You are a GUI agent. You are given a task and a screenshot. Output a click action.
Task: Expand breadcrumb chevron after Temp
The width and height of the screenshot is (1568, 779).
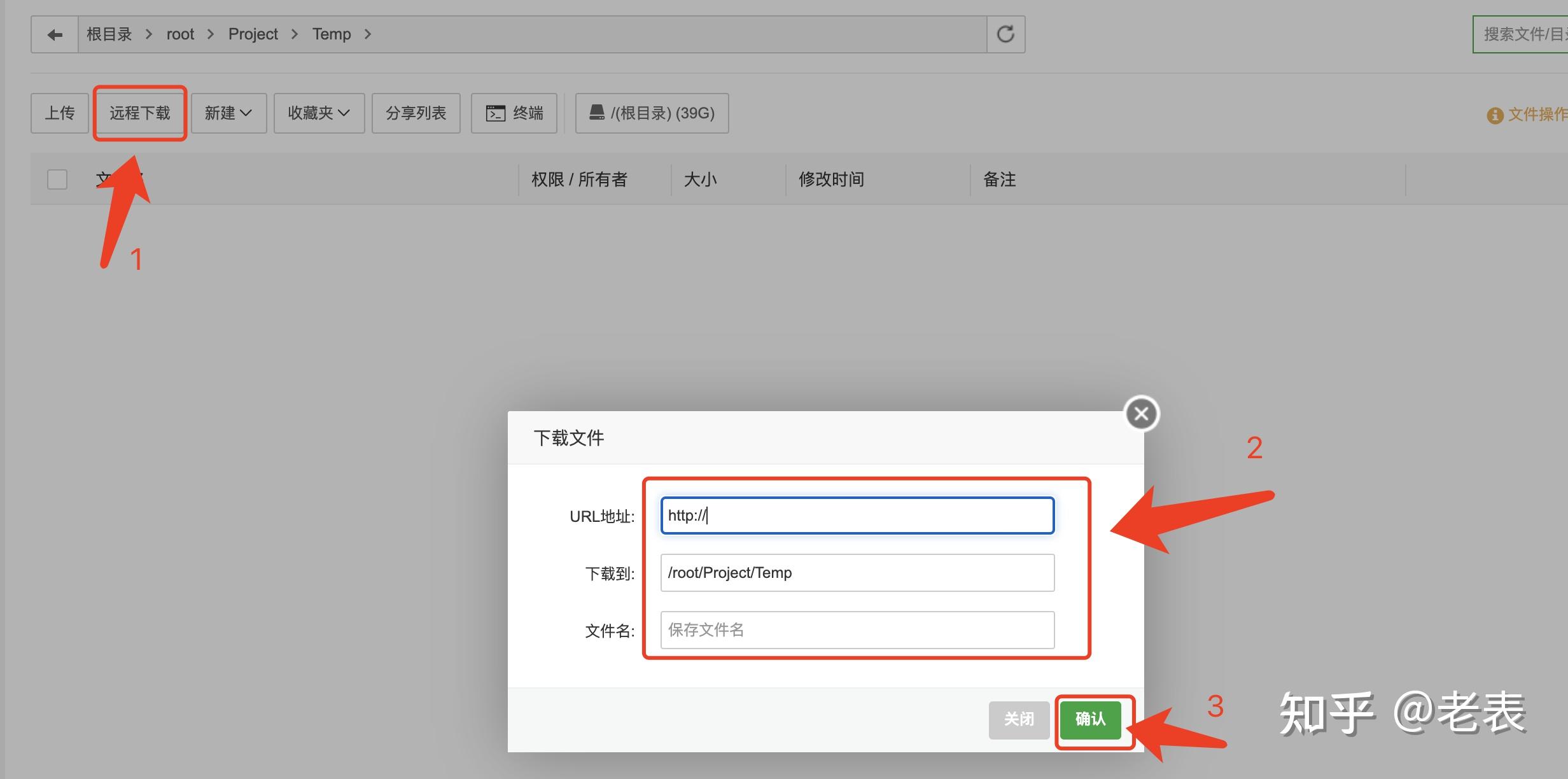[368, 34]
